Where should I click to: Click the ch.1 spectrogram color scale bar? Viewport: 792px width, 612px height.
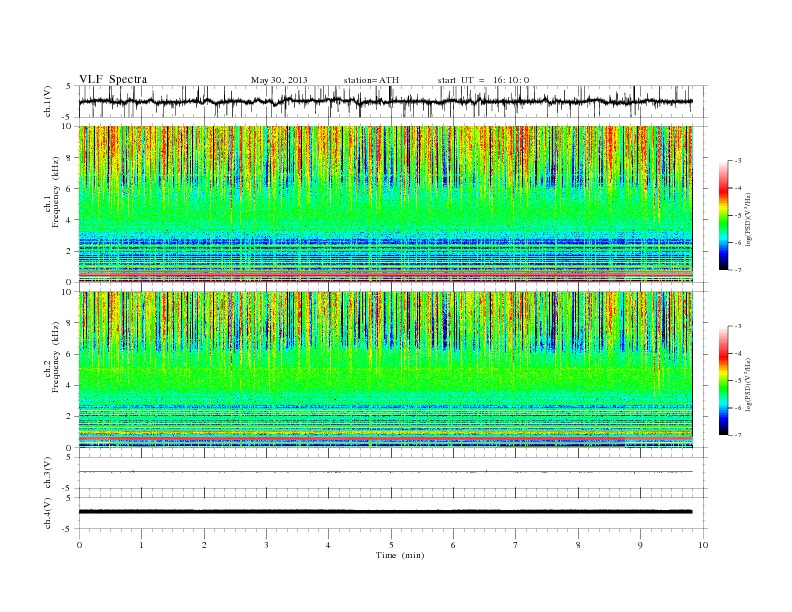coord(723,215)
